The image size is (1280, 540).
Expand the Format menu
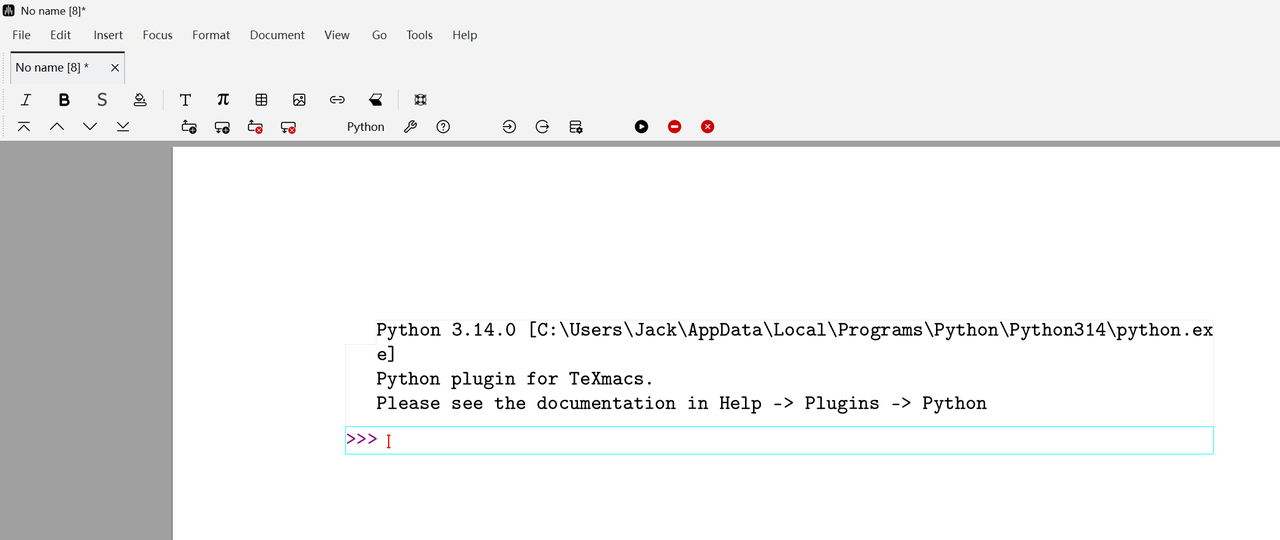tap(211, 35)
